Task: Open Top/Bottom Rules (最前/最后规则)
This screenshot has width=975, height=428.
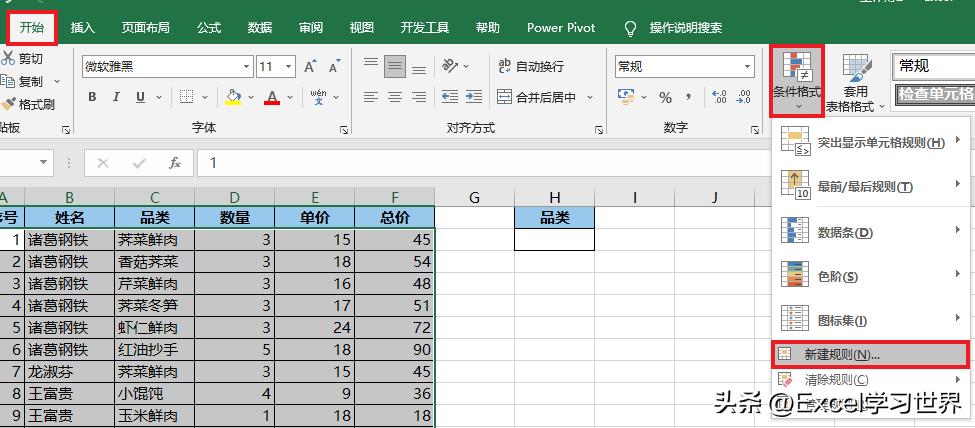Action: (871, 186)
